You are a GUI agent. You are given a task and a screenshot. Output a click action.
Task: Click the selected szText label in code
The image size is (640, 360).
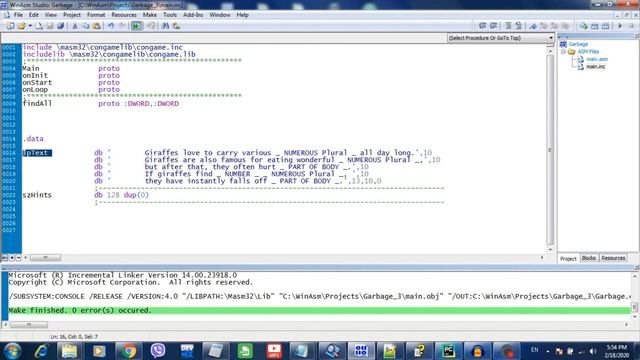pos(37,153)
